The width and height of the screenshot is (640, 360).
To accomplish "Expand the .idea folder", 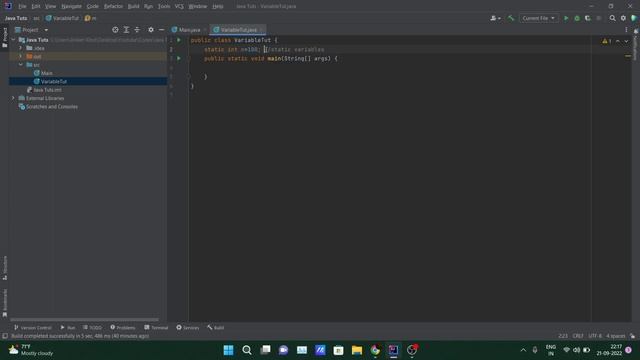I will [x=20, y=48].
